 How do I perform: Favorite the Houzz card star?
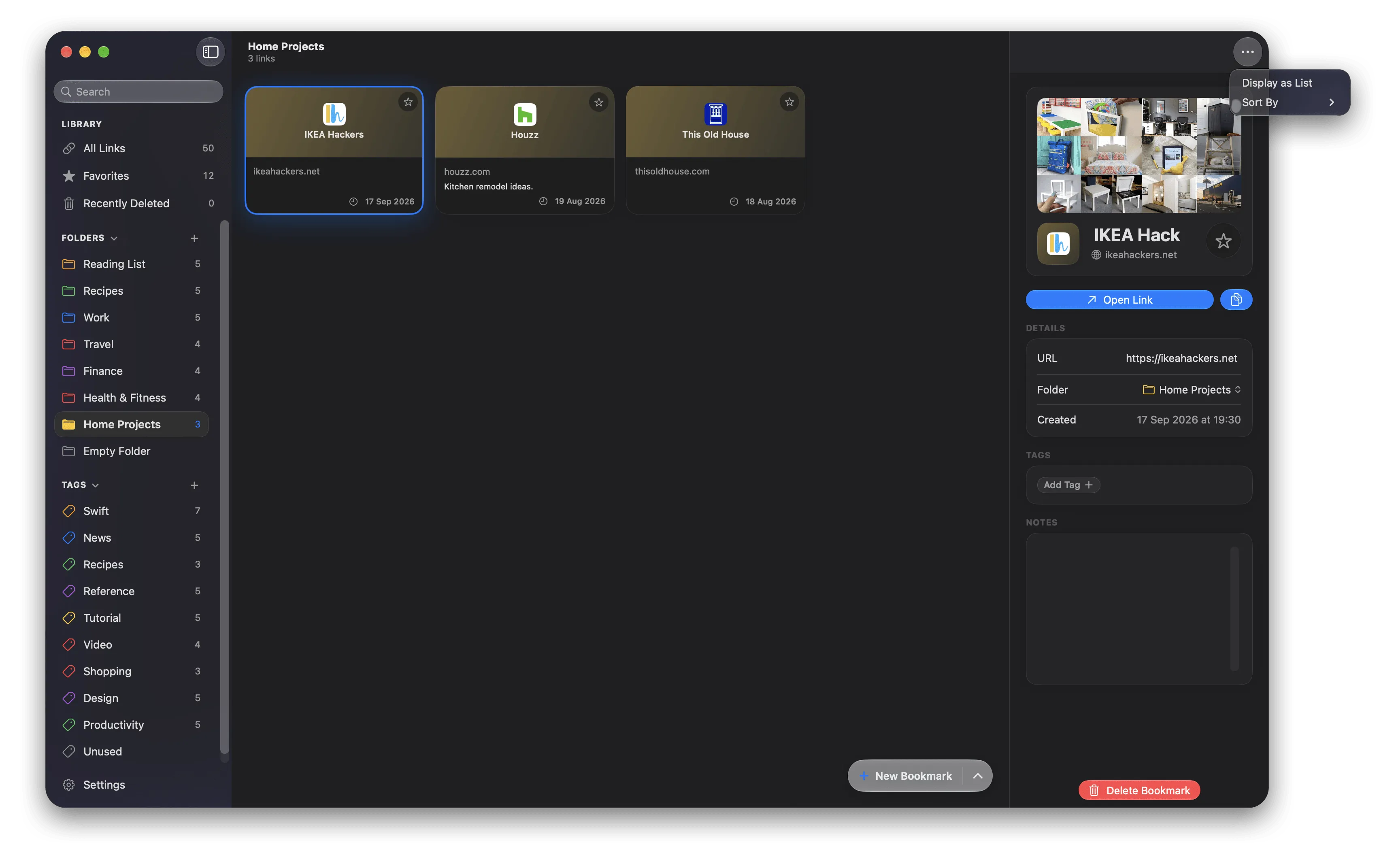click(598, 102)
